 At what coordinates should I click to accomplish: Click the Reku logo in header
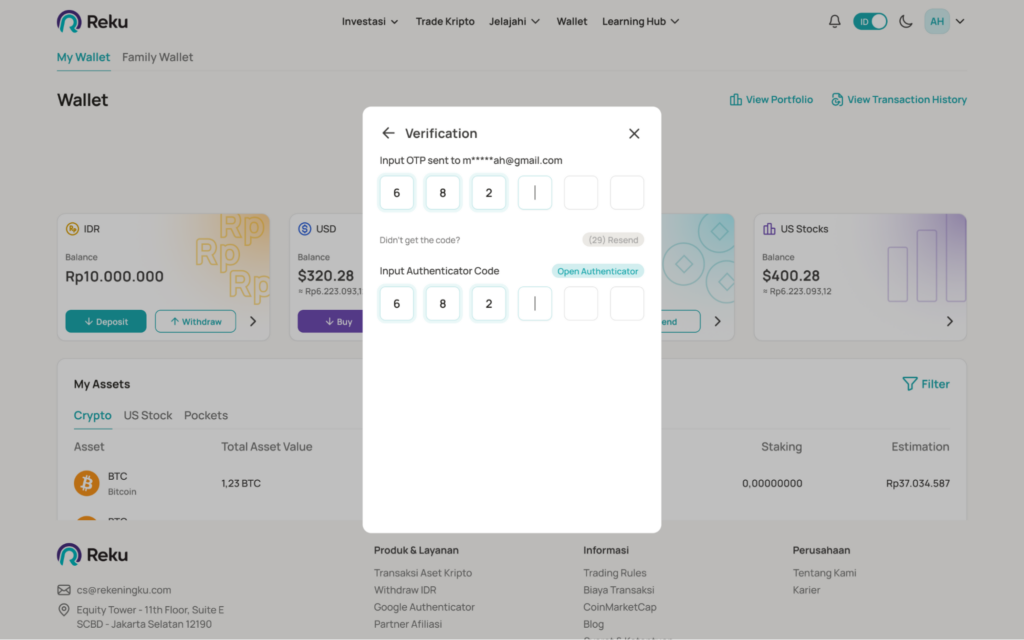(92, 21)
